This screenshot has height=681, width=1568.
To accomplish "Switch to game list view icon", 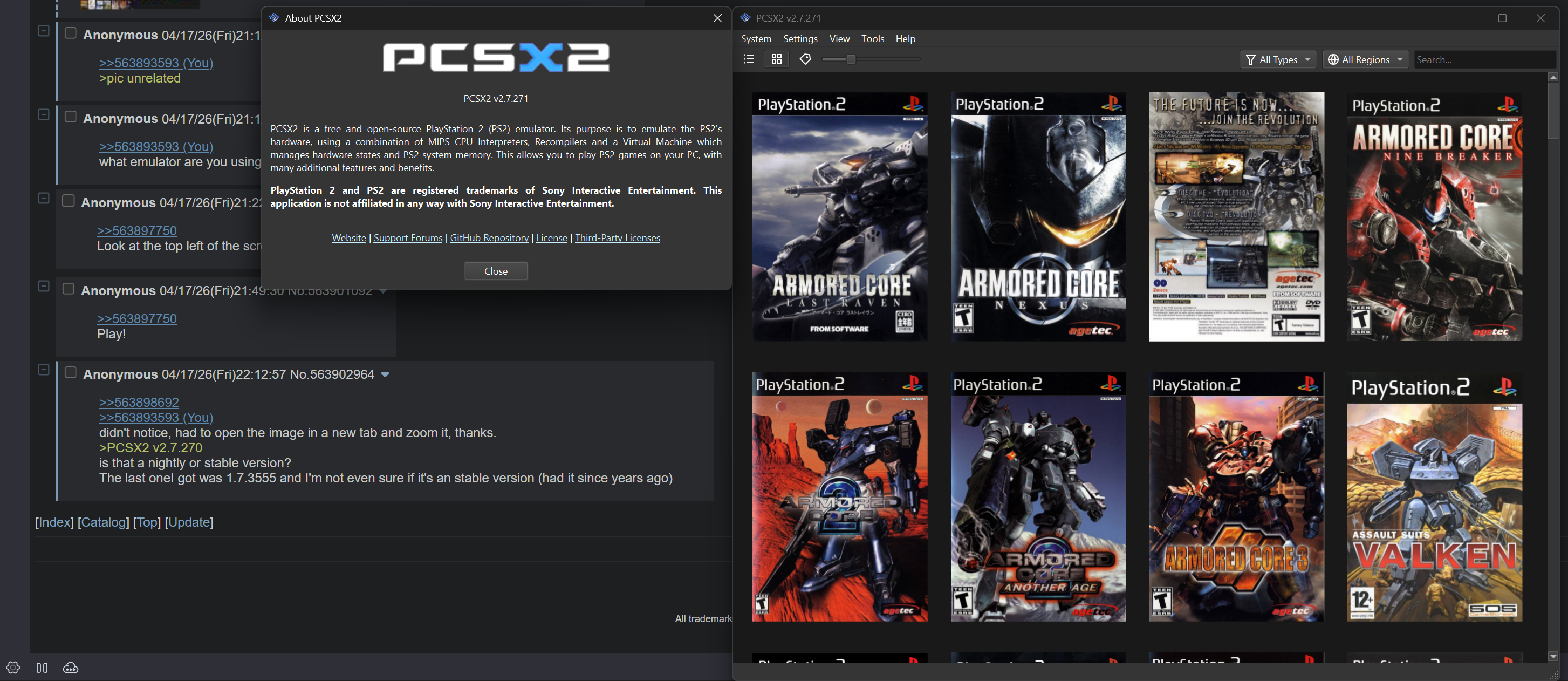I will click(x=749, y=59).
